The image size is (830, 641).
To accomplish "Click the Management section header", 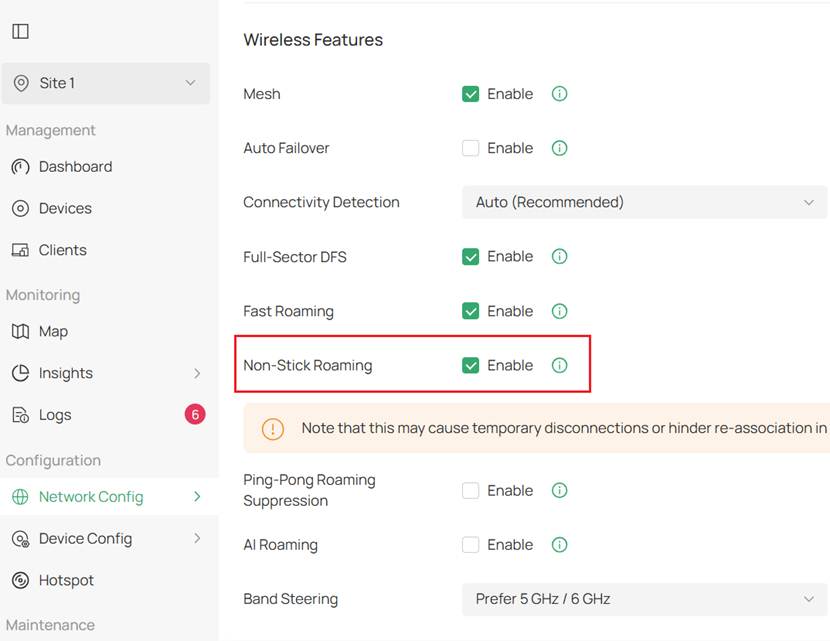I will click(x=51, y=130).
